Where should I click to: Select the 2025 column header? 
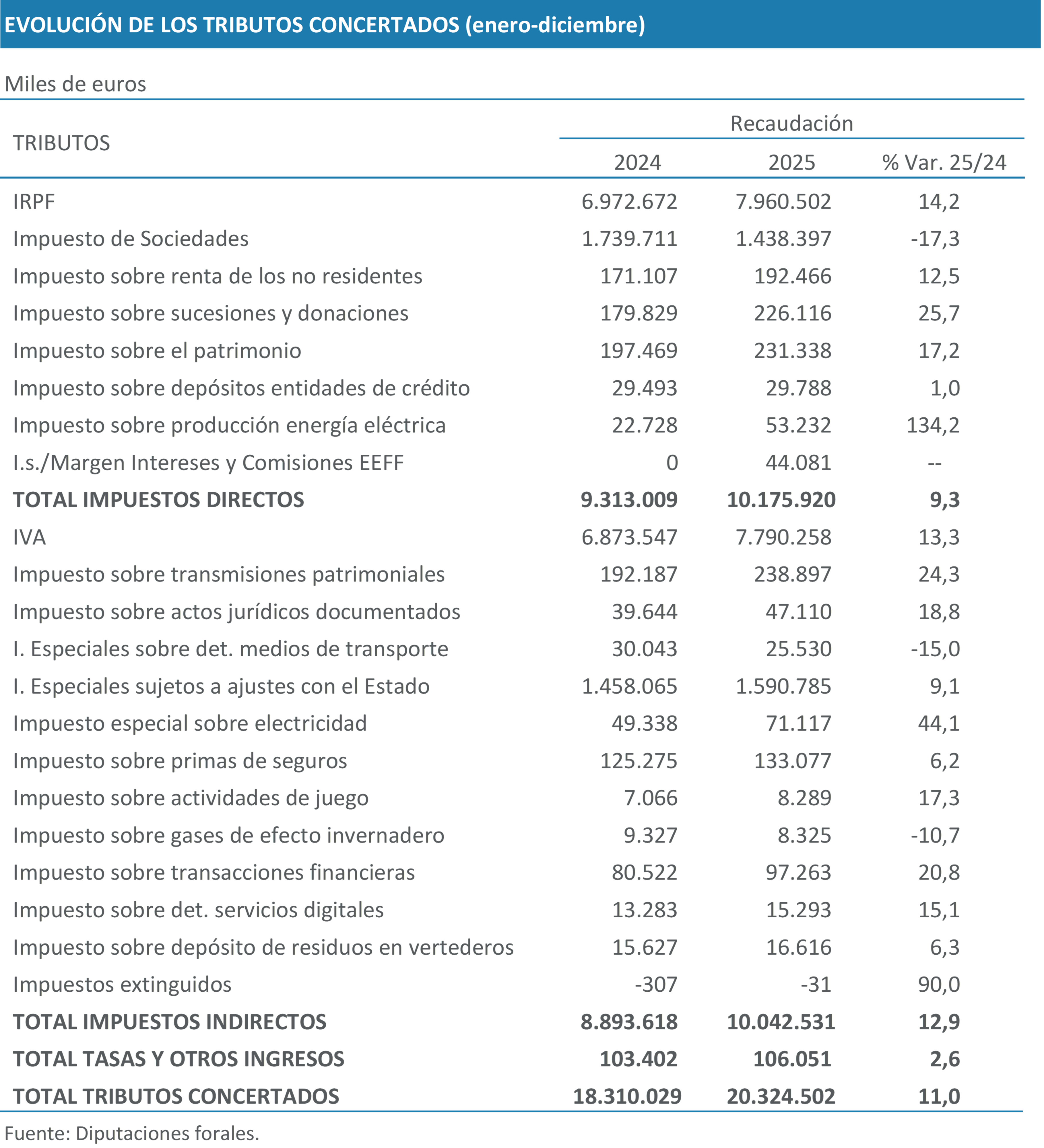pos(792,163)
